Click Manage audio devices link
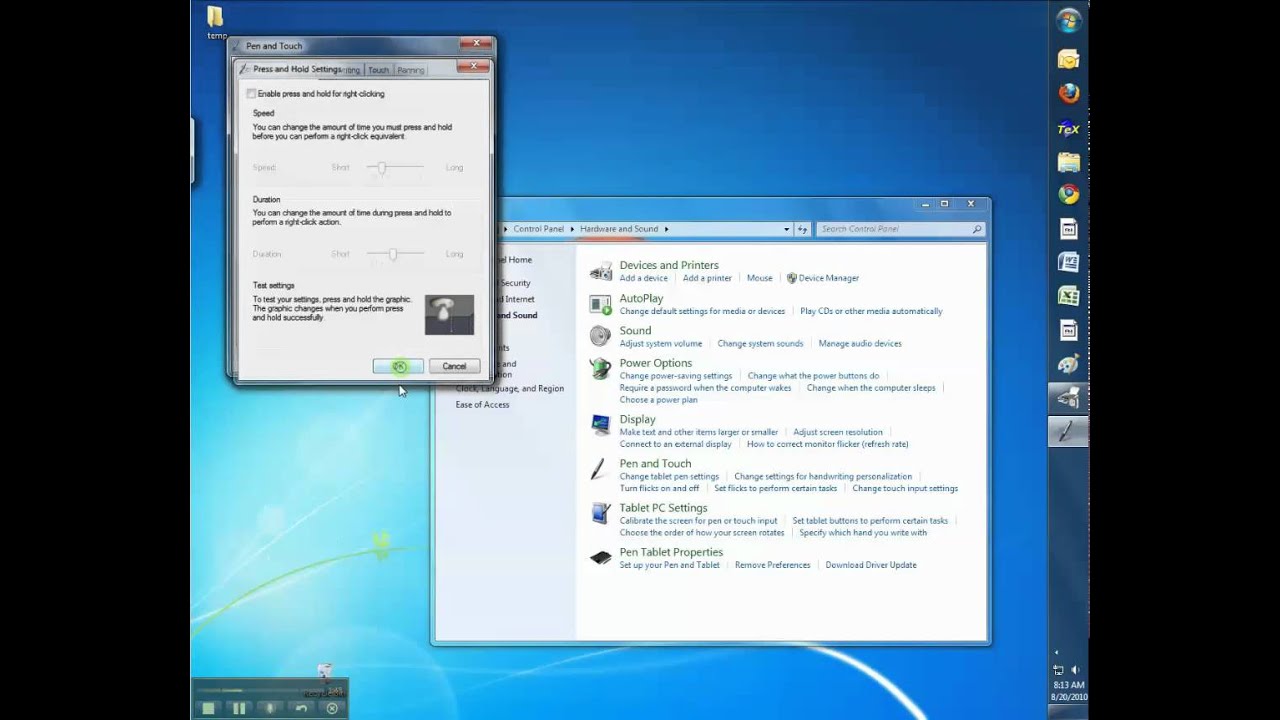Viewport: 1280px width, 720px height. click(860, 343)
